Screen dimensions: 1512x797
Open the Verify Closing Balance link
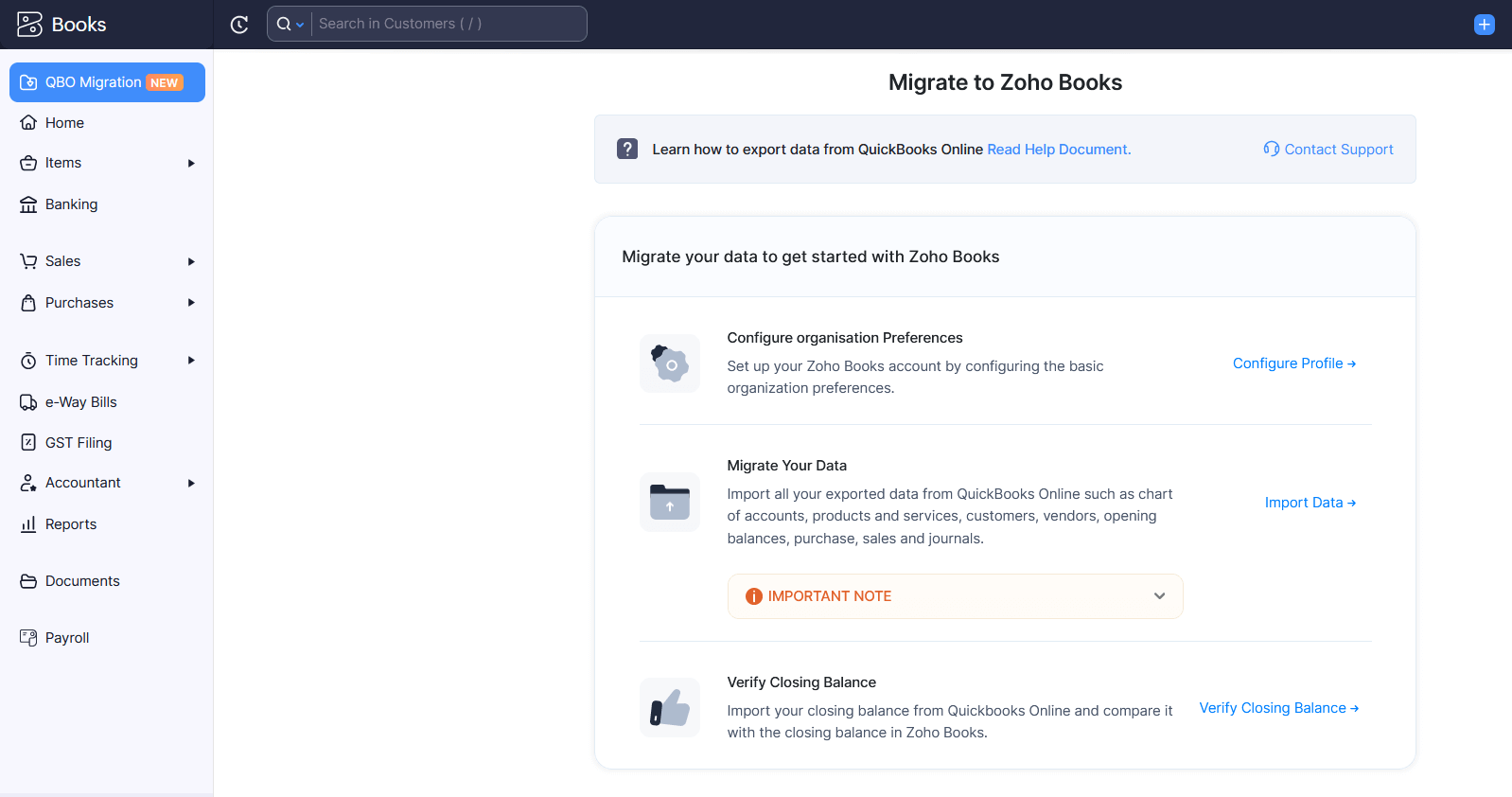[1279, 708]
